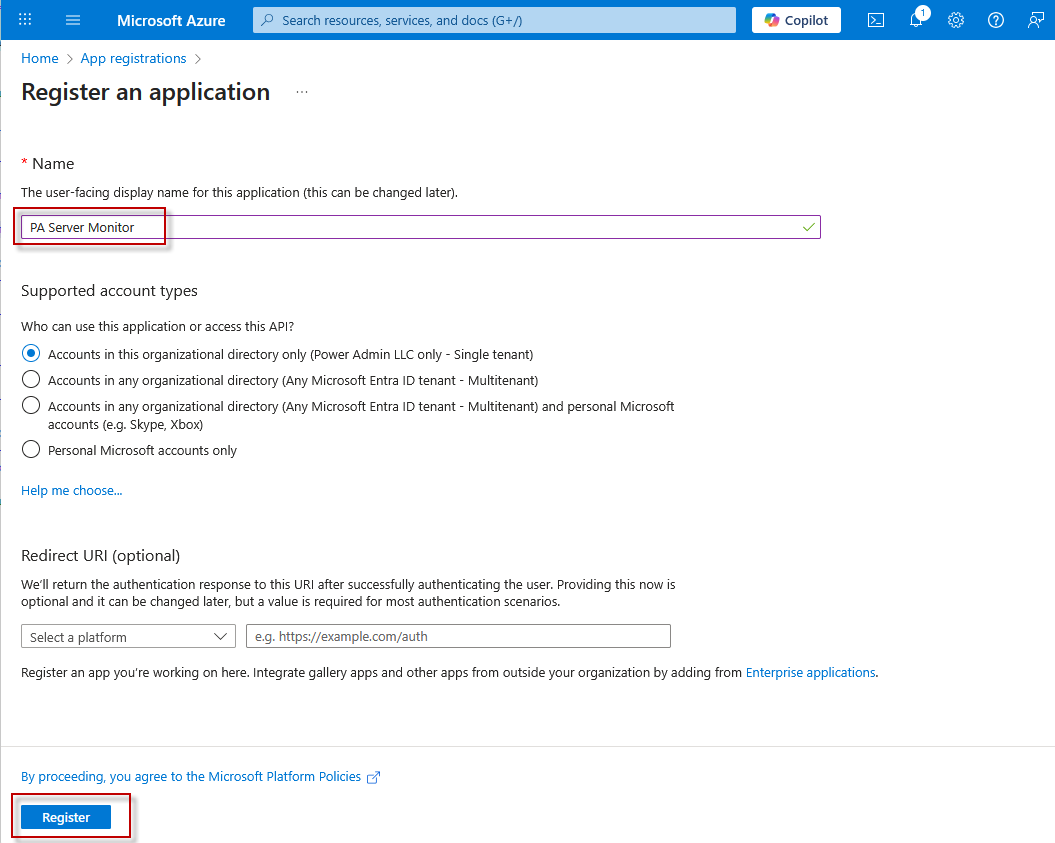Open the hamburger portal menu
Screen dimensions: 1055x843
73,20
